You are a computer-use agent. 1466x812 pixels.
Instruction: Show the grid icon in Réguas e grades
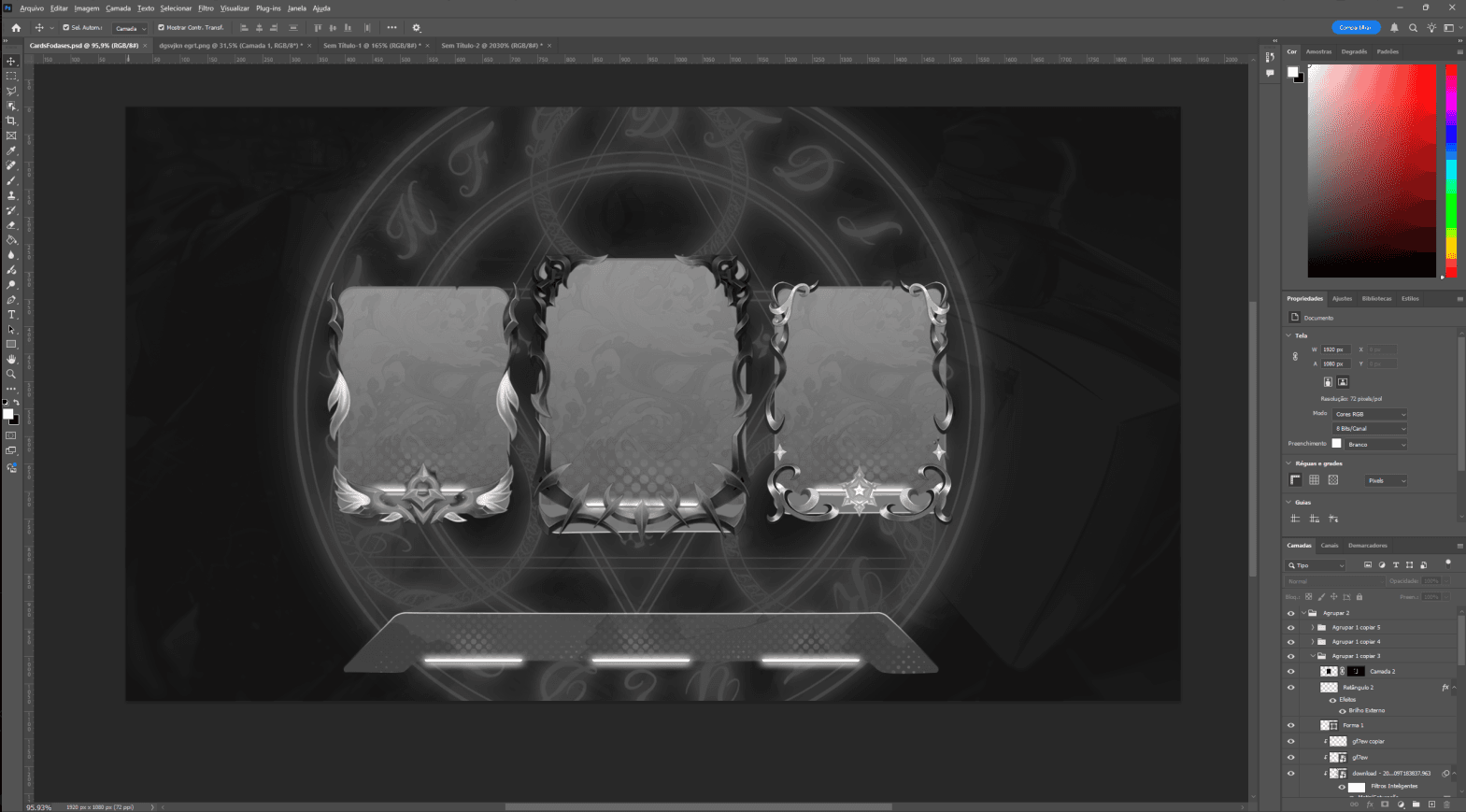tap(1314, 480)
